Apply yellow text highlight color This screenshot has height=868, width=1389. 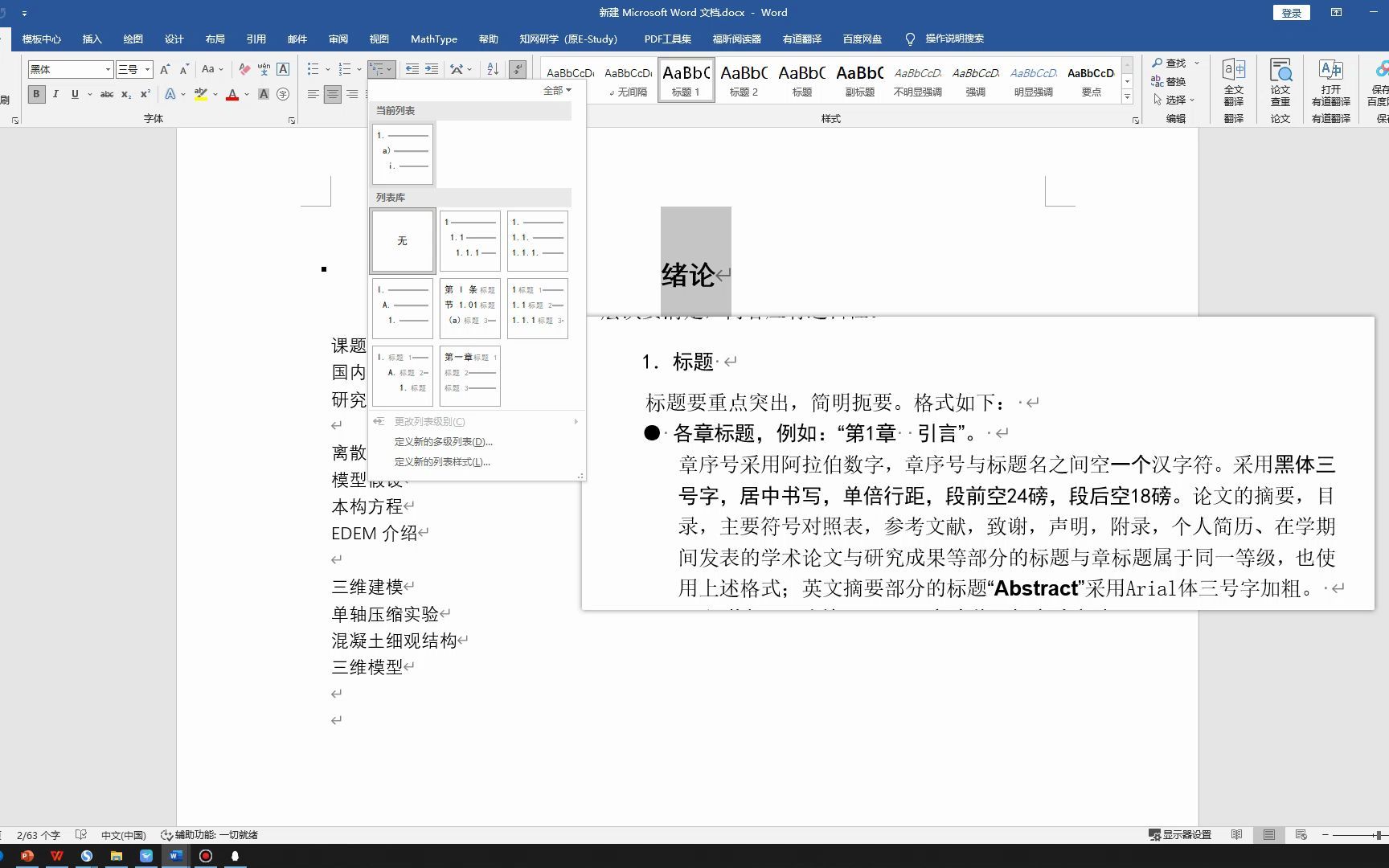click(x=201, y=94)
